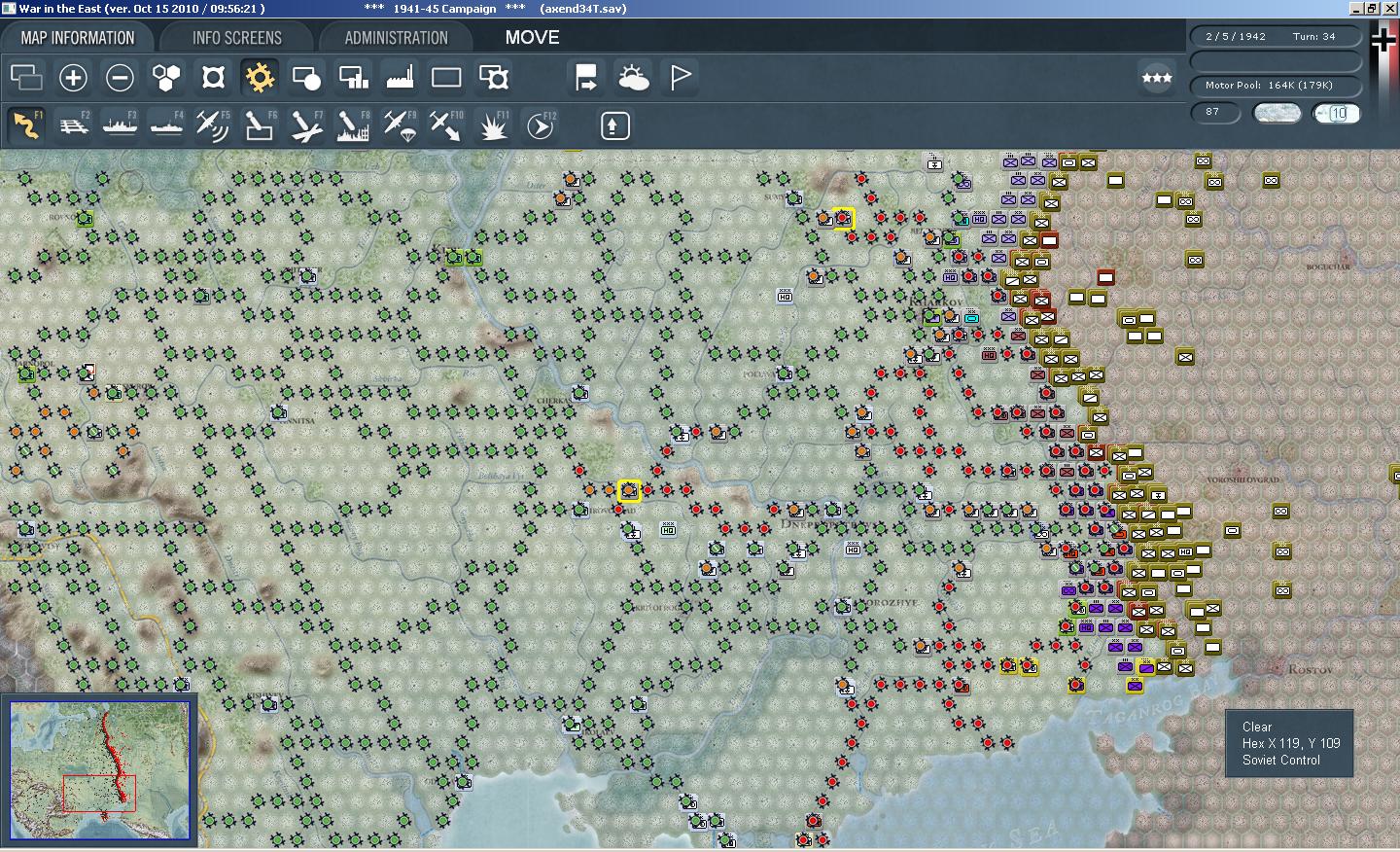Click the snowy ground condition indicator
Viewport: 1400px width, 852px height.
coord(1277,113)
